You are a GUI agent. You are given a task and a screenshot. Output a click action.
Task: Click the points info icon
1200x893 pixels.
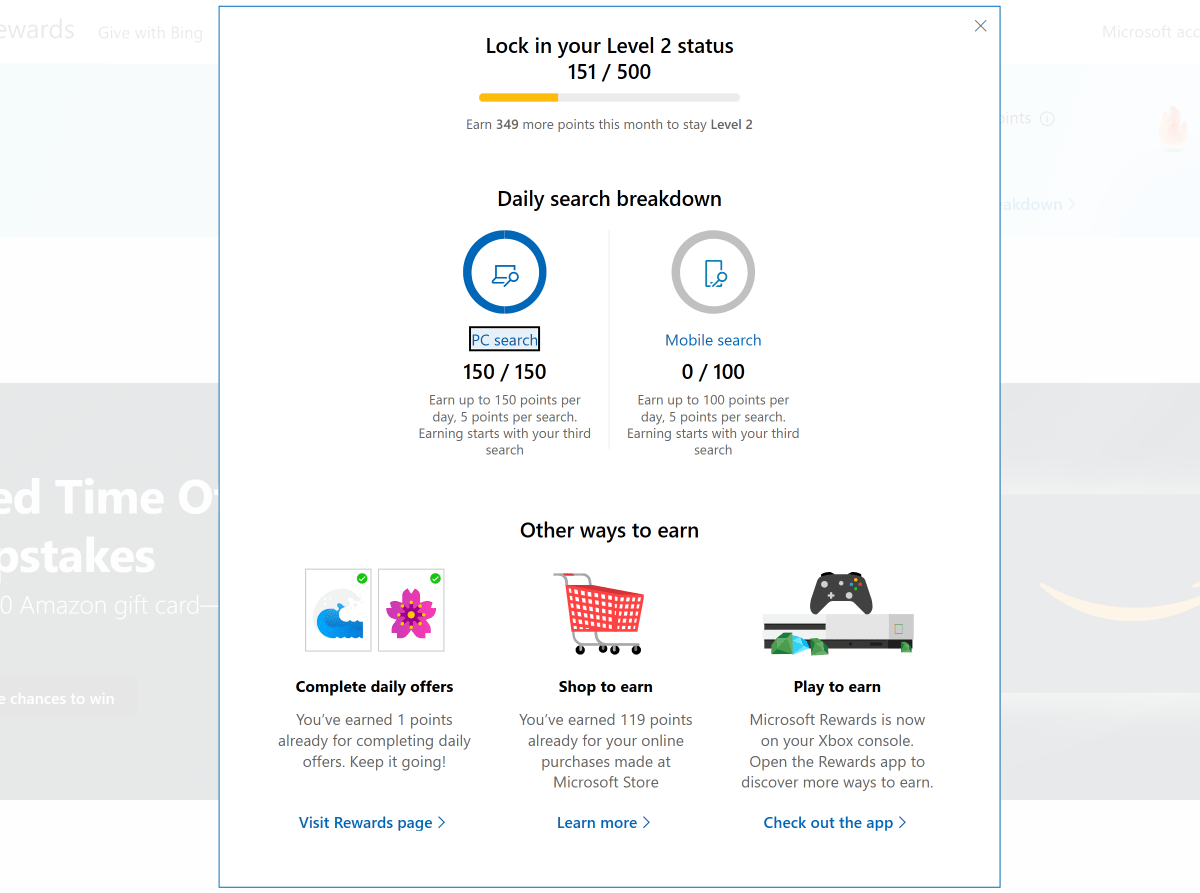point(1047,118)
